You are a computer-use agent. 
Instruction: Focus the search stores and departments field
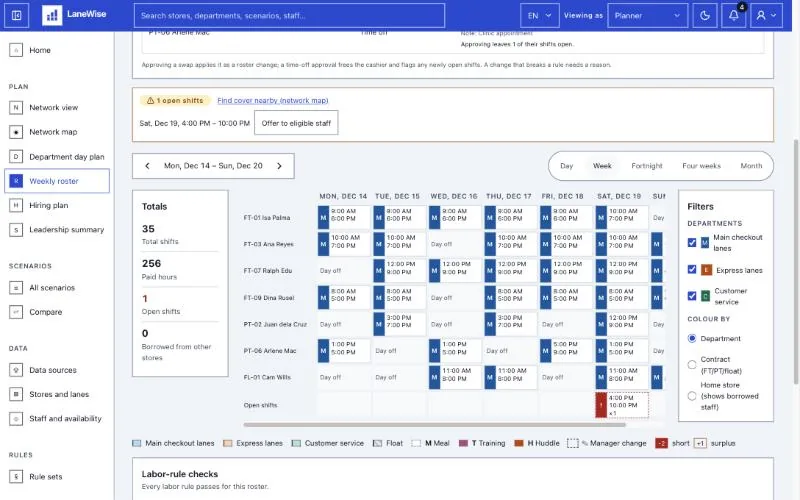pos(289,15)
